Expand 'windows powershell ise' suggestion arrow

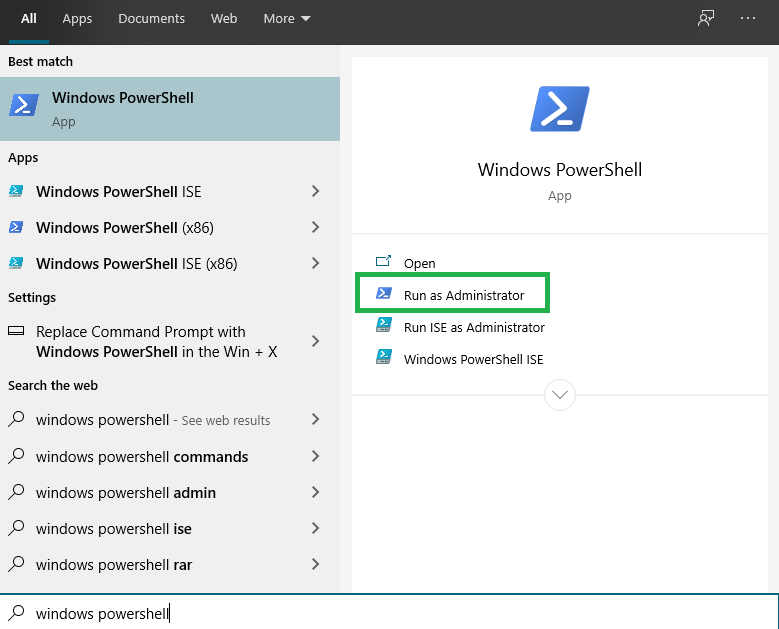[315, 528]
